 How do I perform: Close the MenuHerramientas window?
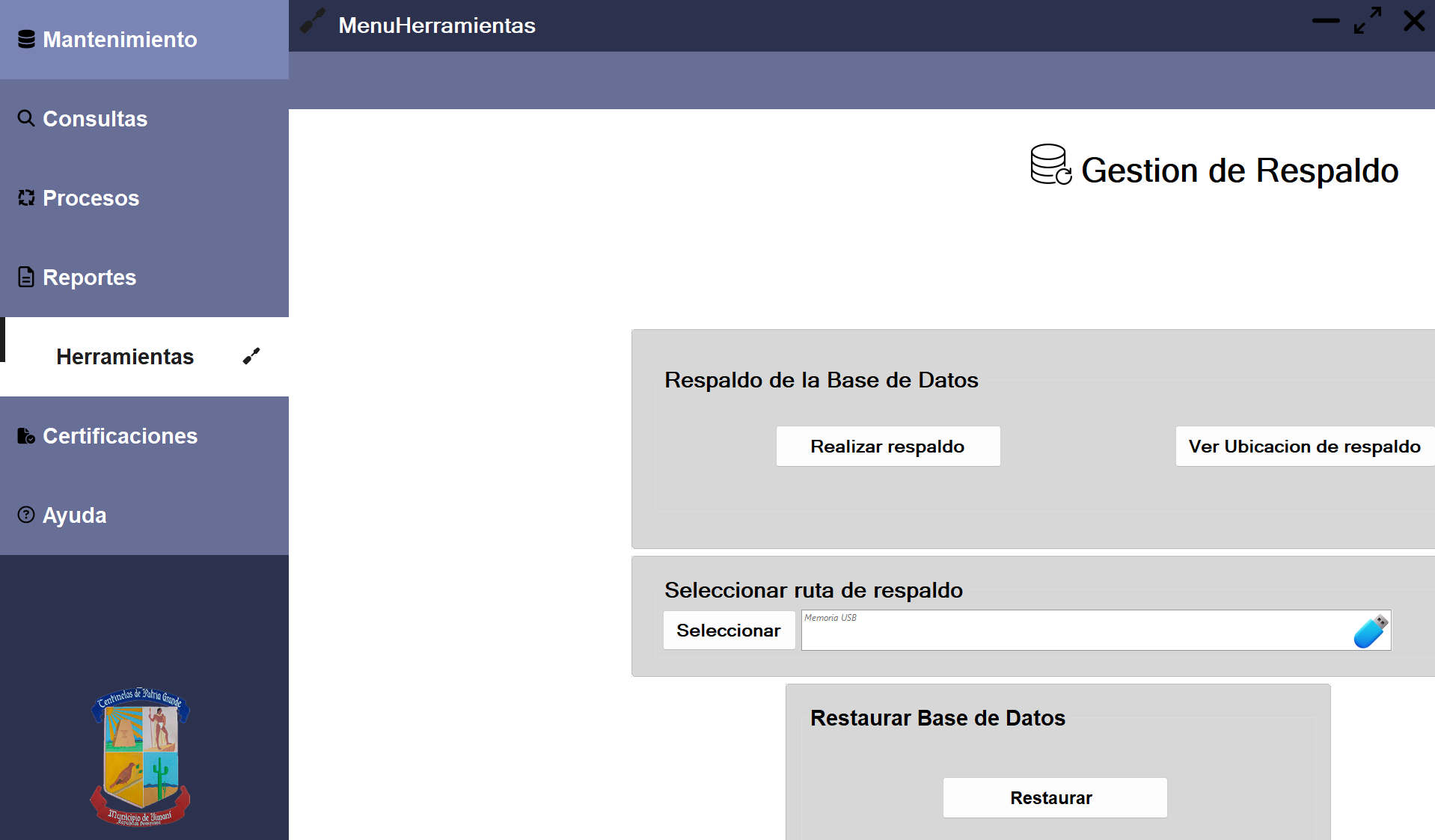click(1414, 21)
